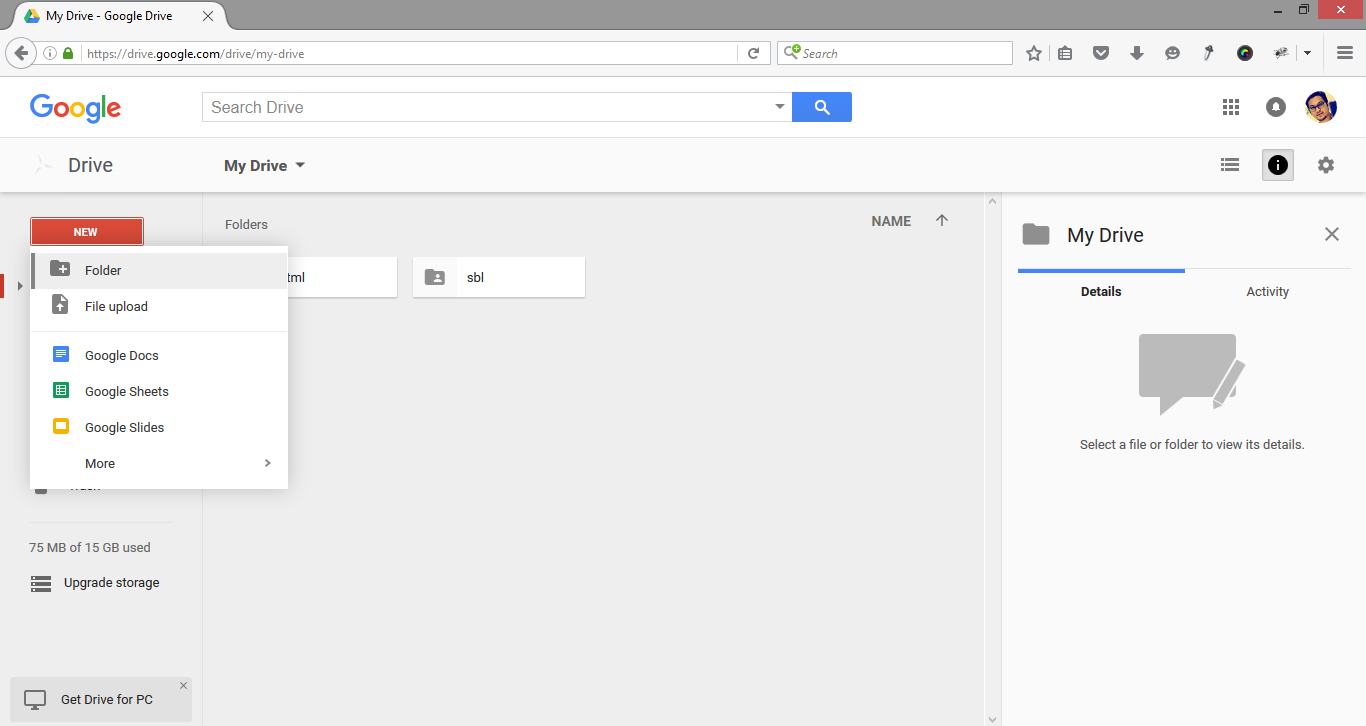Expand the My Drive breadcrumb dropdown
1366x726 pixels.
pyautogui.click(x=299, y=165)
